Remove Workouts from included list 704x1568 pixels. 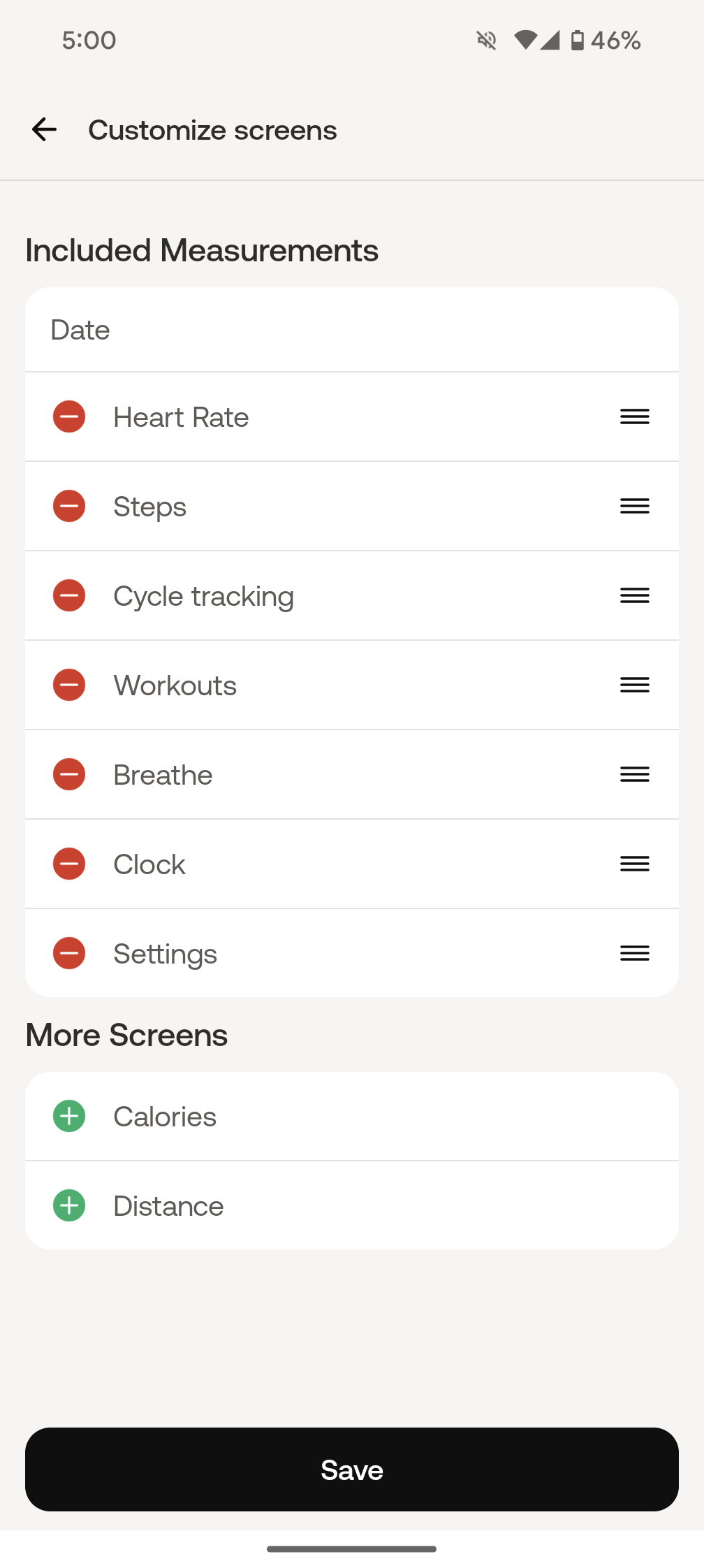click(x=69, y=685)
